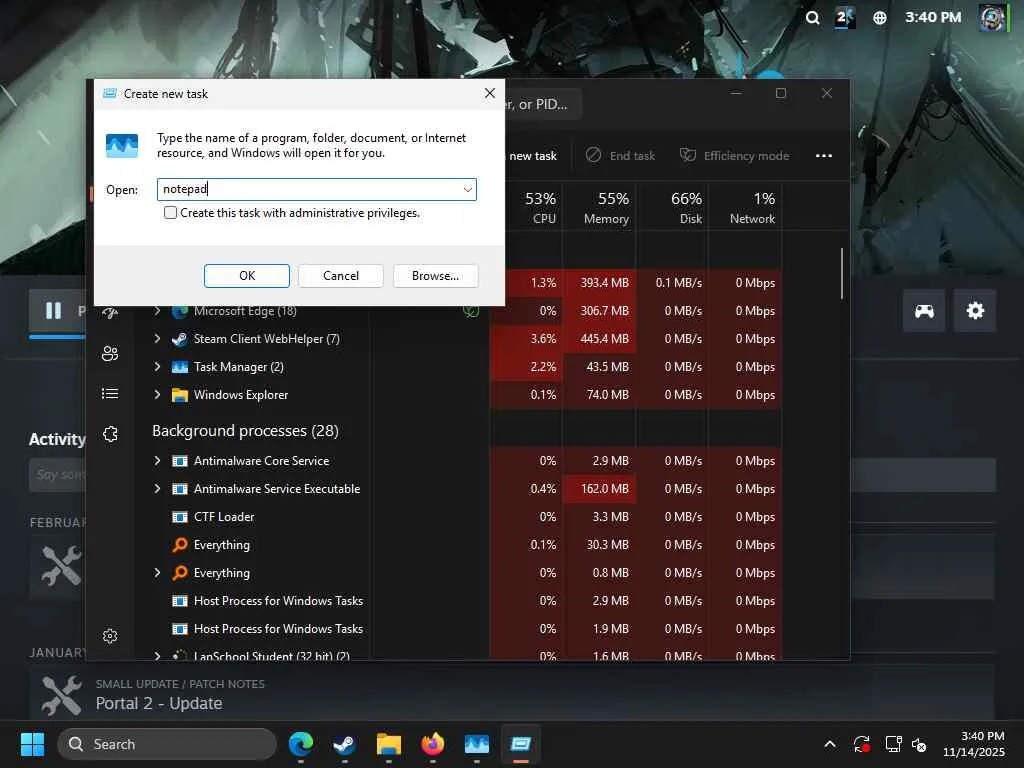1024x768 pixels.
Task: Click Background processes (28) heading
Action: pyautogui.click(x=245, y=431)
